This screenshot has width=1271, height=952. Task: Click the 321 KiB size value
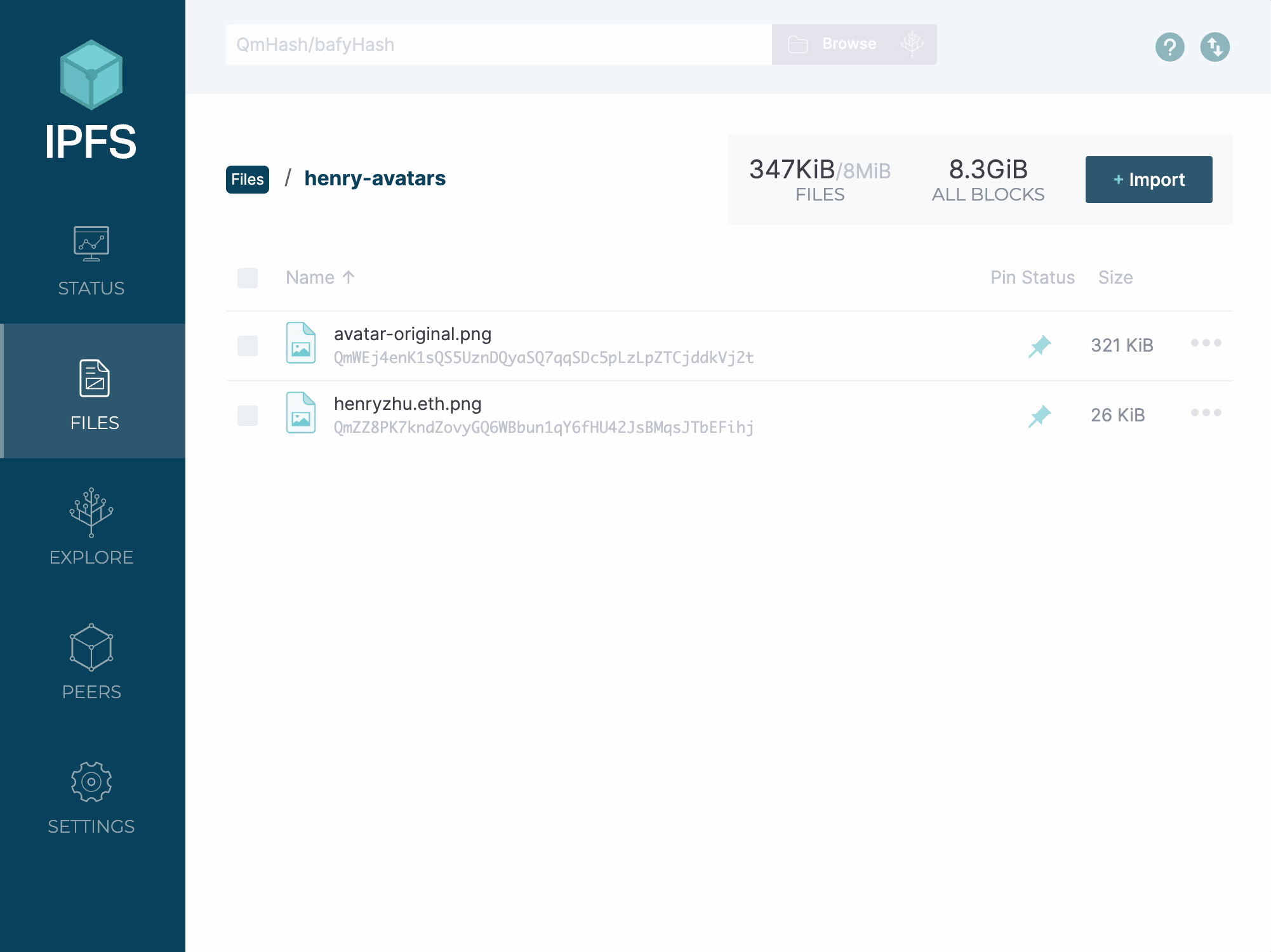point(1122,345)
